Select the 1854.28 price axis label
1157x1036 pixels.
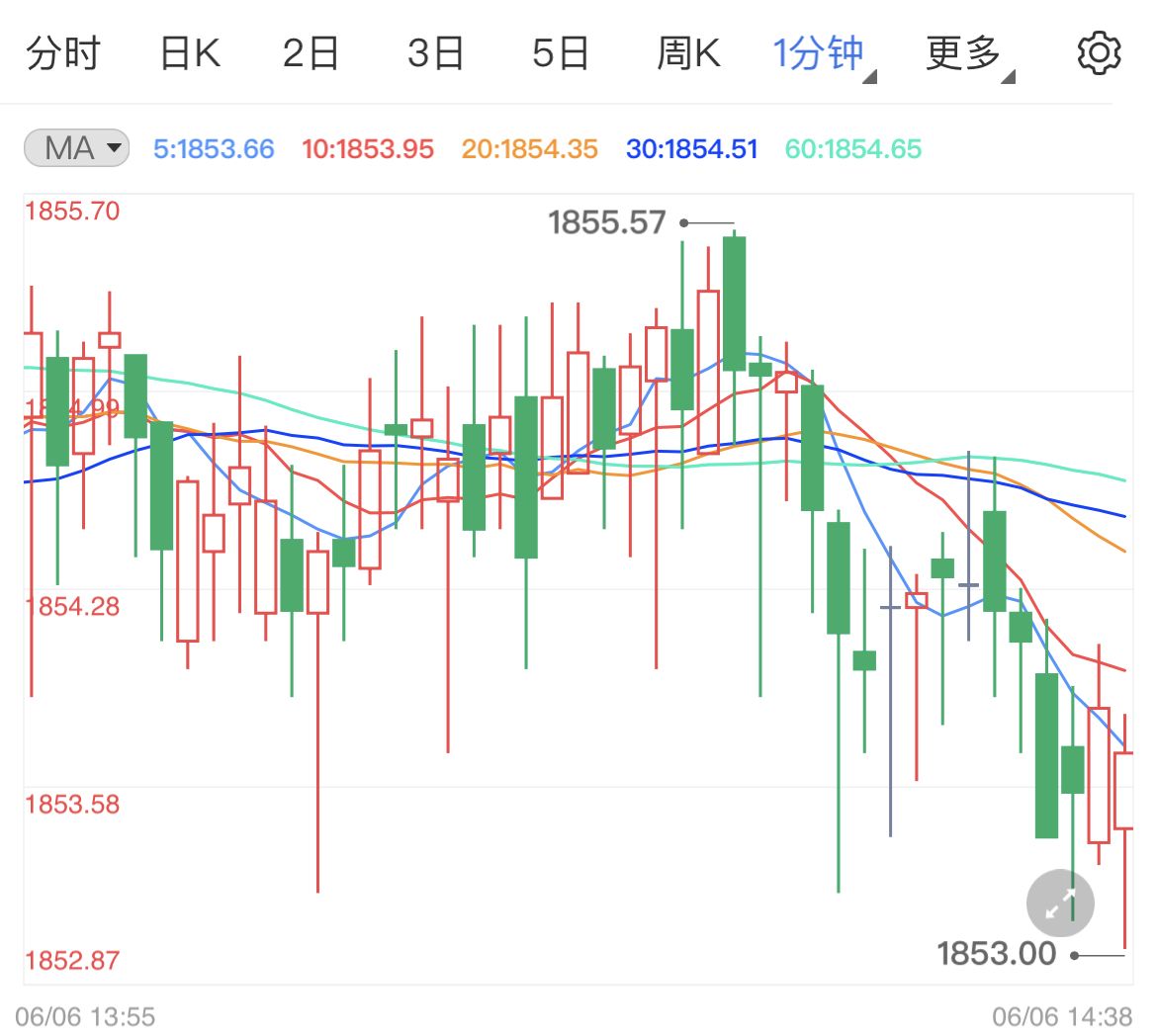point(69,607)
